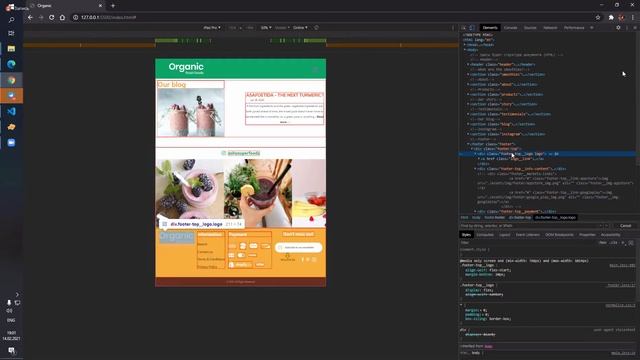
Task: Open the site hamburger menu icon
Action: (316, 69)
